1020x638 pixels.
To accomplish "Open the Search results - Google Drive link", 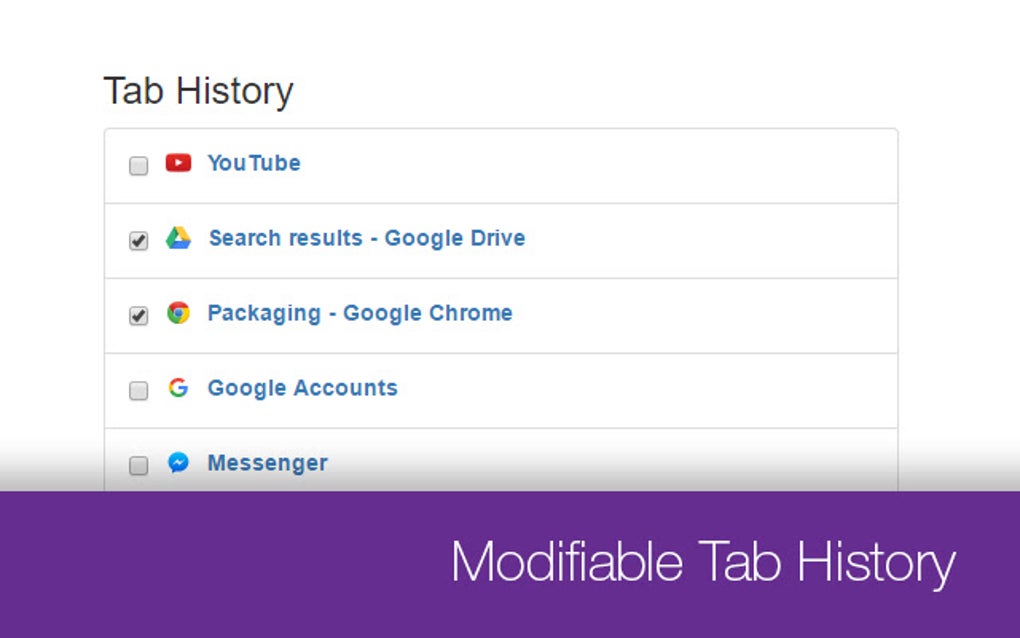I will [x=366, y=238].
